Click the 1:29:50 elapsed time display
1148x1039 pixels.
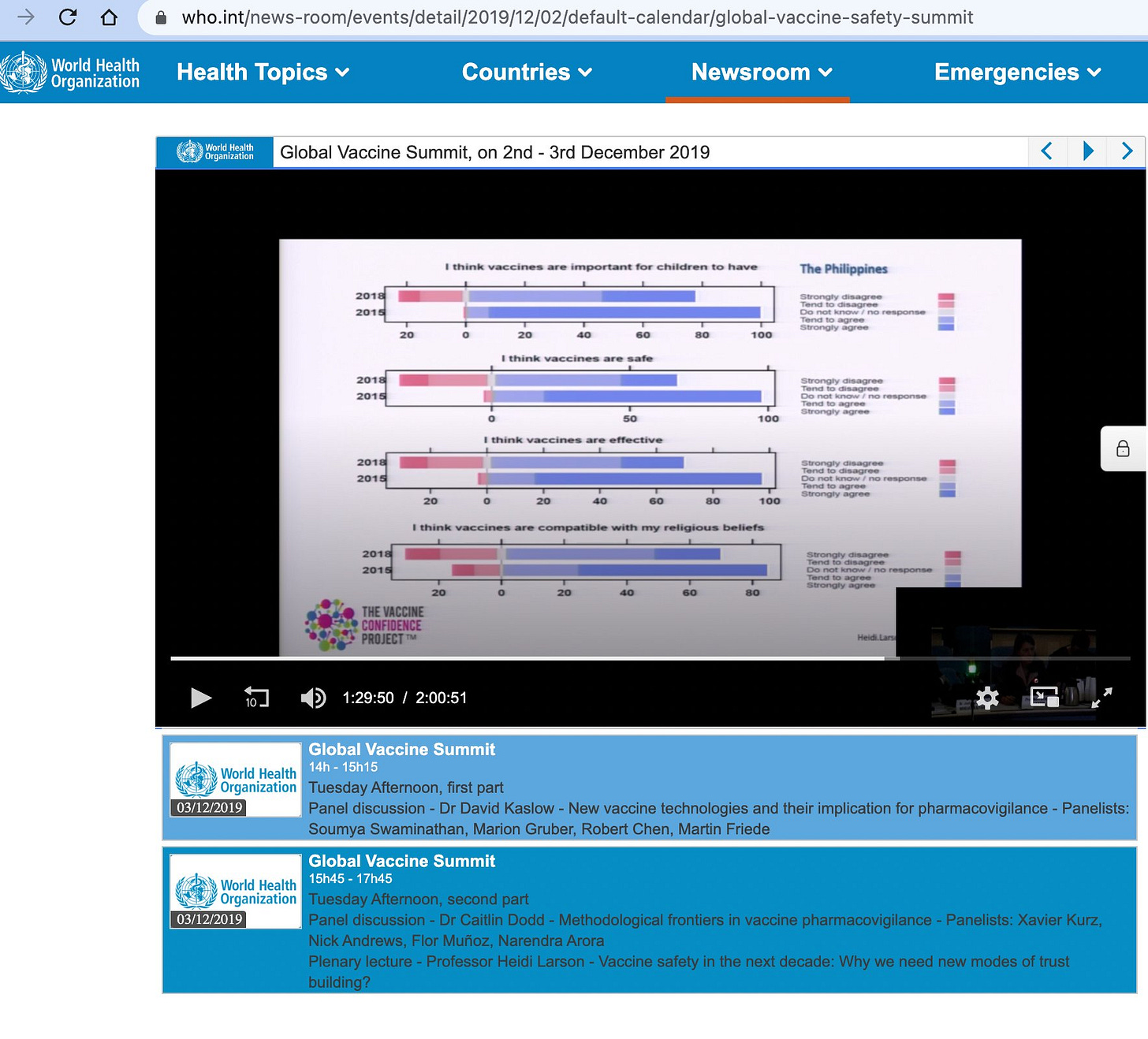click(368, 698)
